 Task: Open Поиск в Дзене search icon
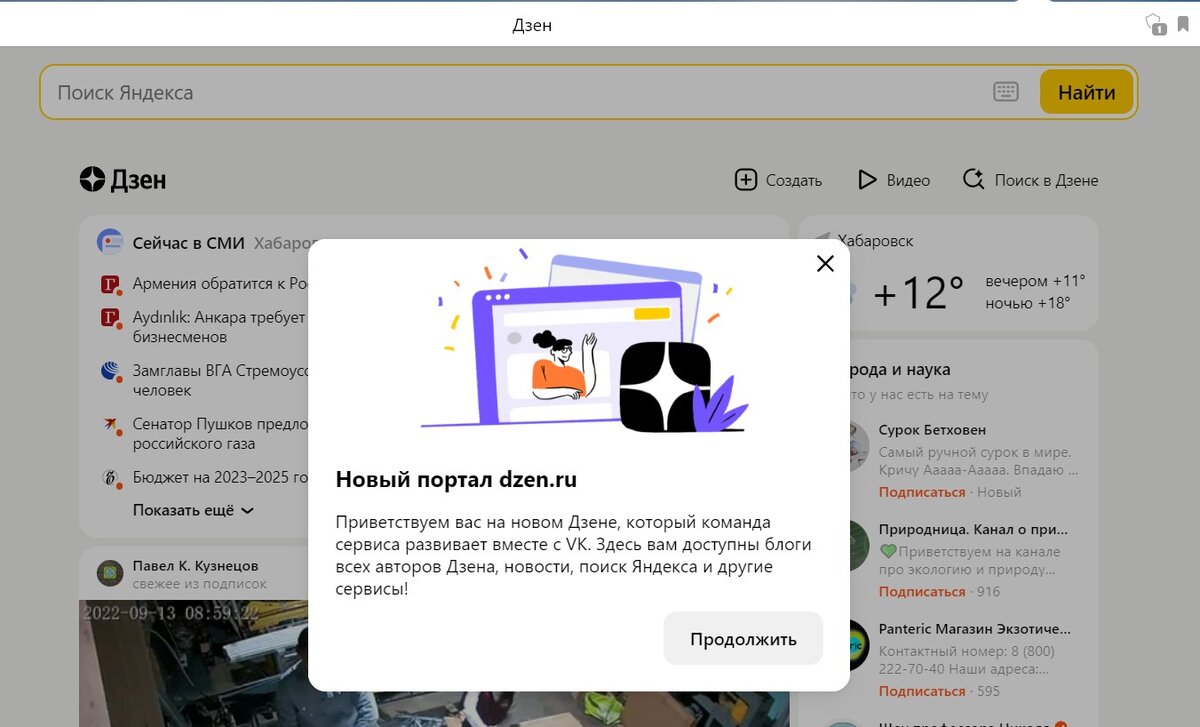point(973,180)
